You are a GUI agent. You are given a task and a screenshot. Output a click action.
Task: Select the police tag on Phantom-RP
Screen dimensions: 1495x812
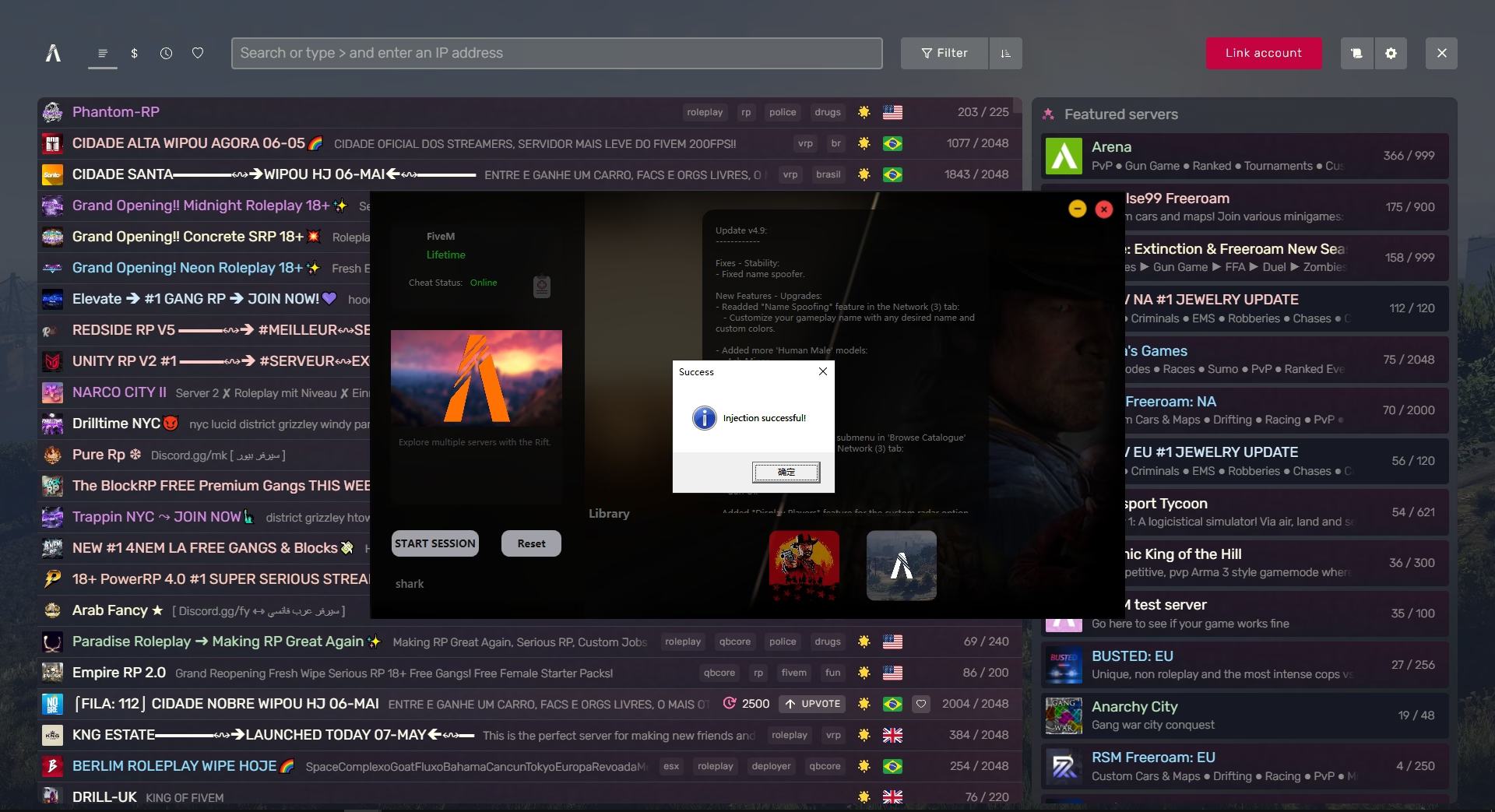click(783, 112)
